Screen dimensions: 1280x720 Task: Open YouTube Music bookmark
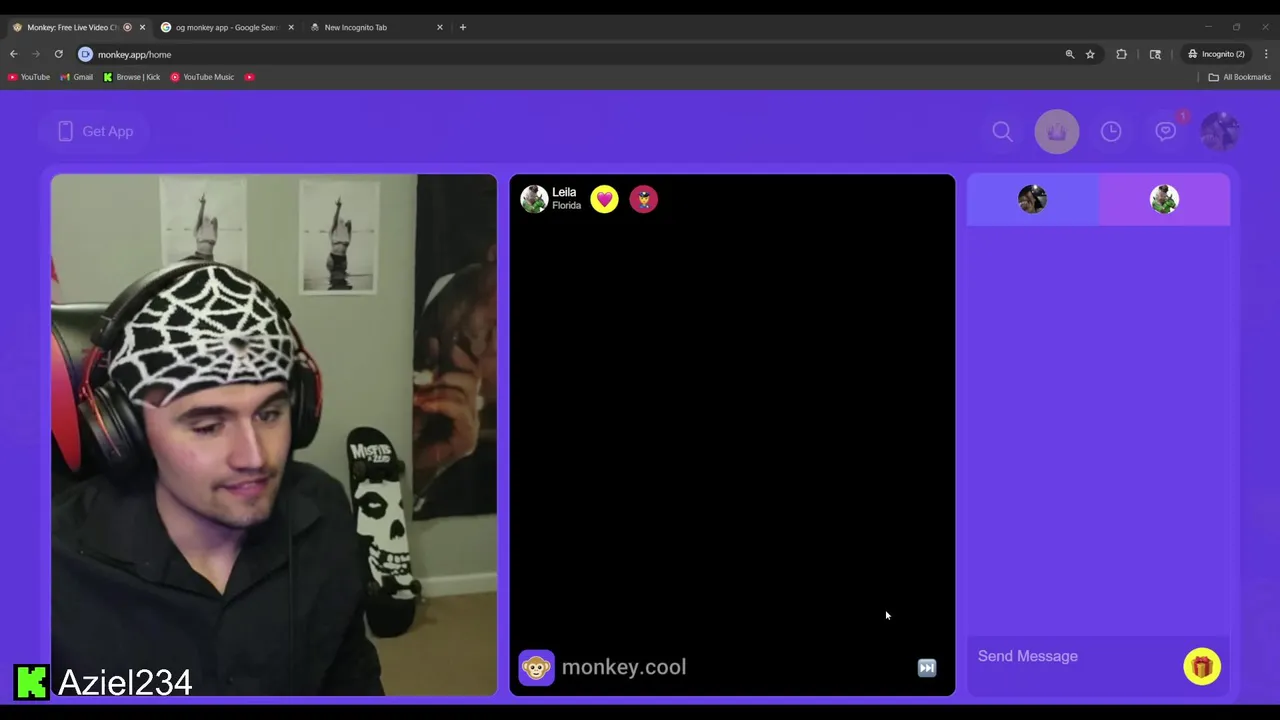(202, 77)
